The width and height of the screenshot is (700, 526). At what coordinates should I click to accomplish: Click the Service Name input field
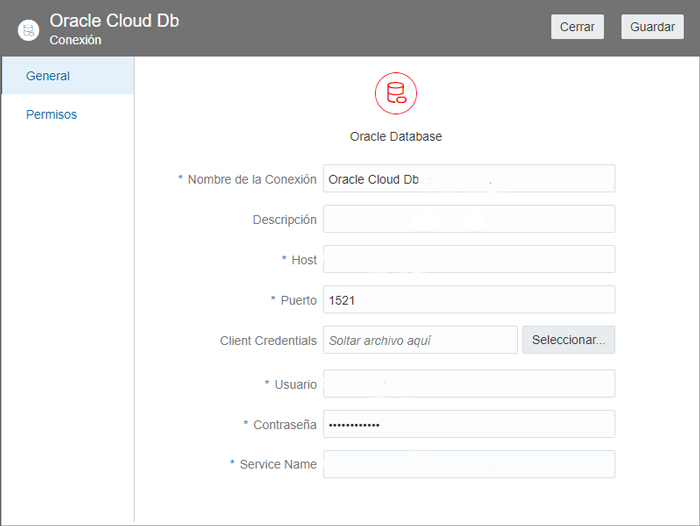(469, 464)
